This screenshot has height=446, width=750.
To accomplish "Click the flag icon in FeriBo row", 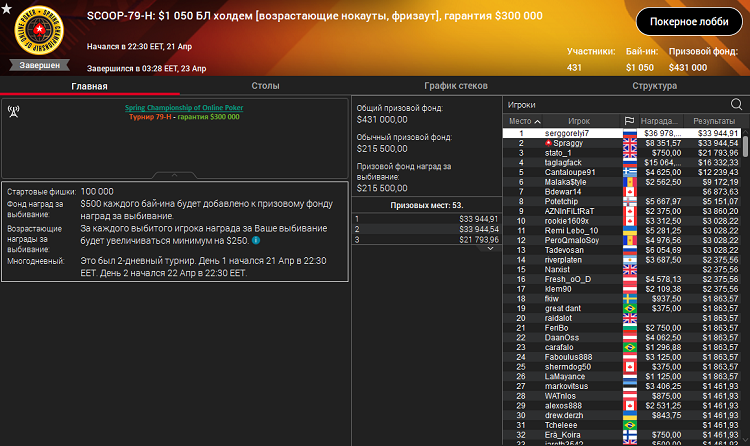I will pos(629,328).
